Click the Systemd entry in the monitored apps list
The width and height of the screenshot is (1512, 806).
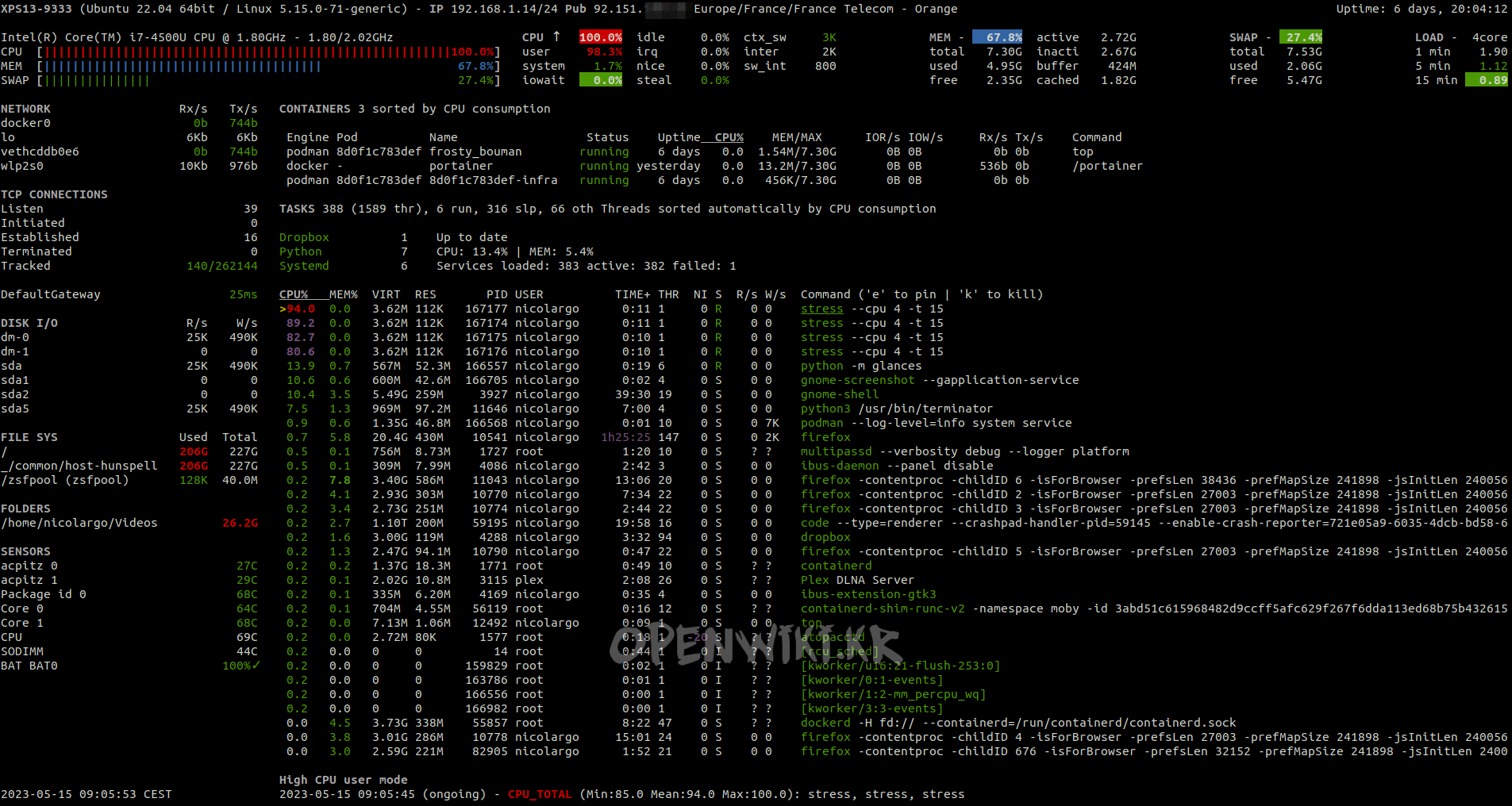coord(304,266)
